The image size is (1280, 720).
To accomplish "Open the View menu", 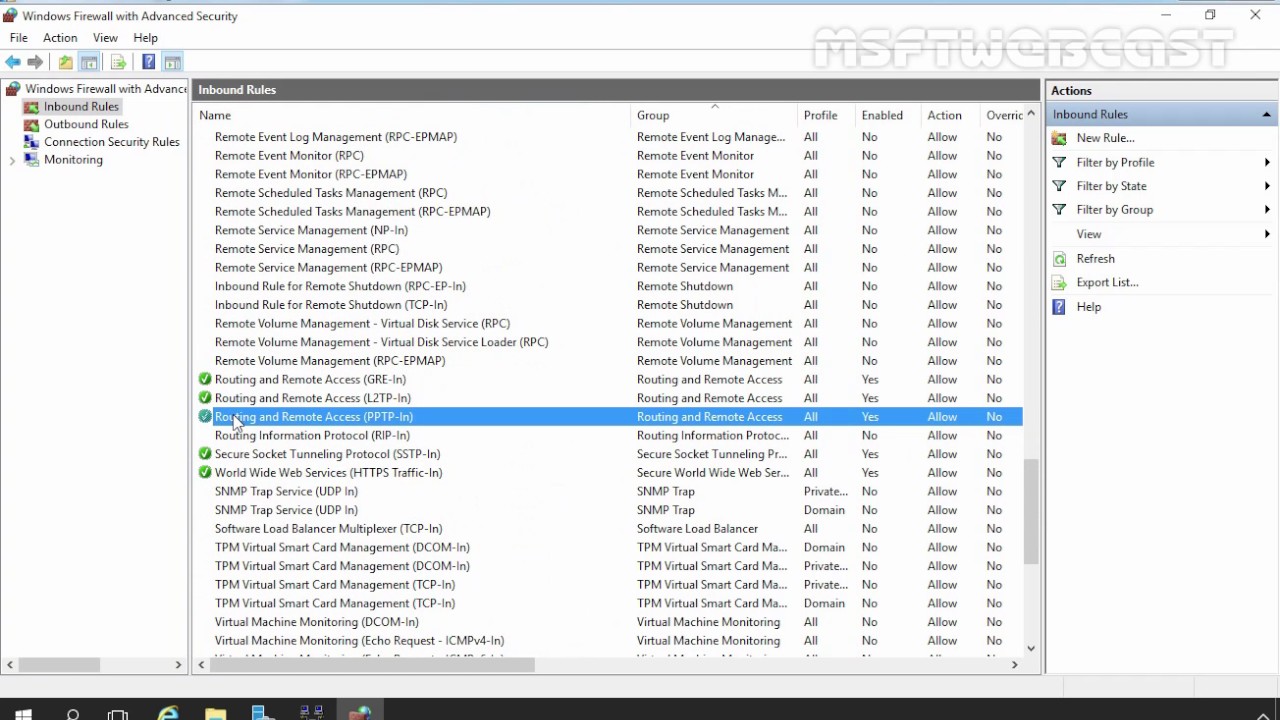I will [x=105, y=38].
